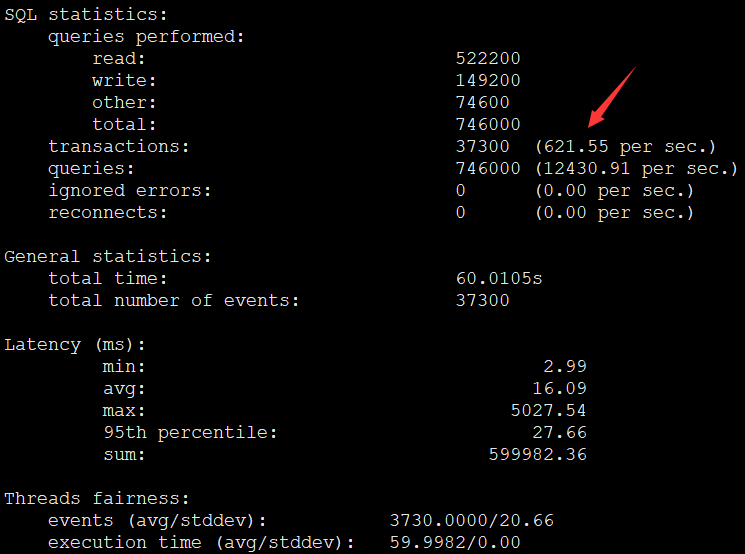745x554 pixels.
Task: Click the 'total number of events:' label
Action: click(173, 301)
